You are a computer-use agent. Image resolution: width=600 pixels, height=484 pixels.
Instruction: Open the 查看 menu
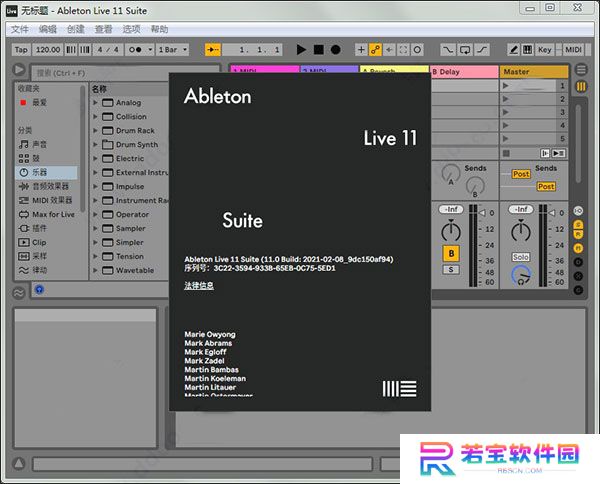click(103, 29)
